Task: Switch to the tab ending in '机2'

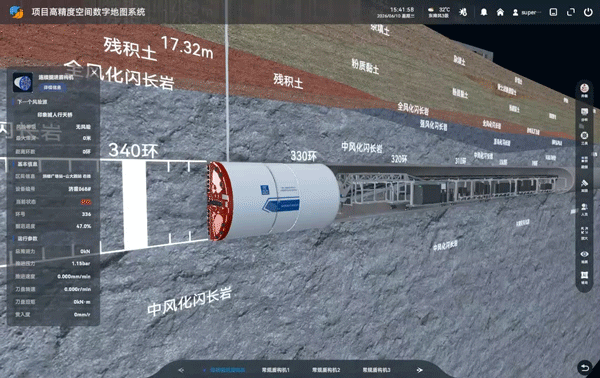Action: (326, 370)
